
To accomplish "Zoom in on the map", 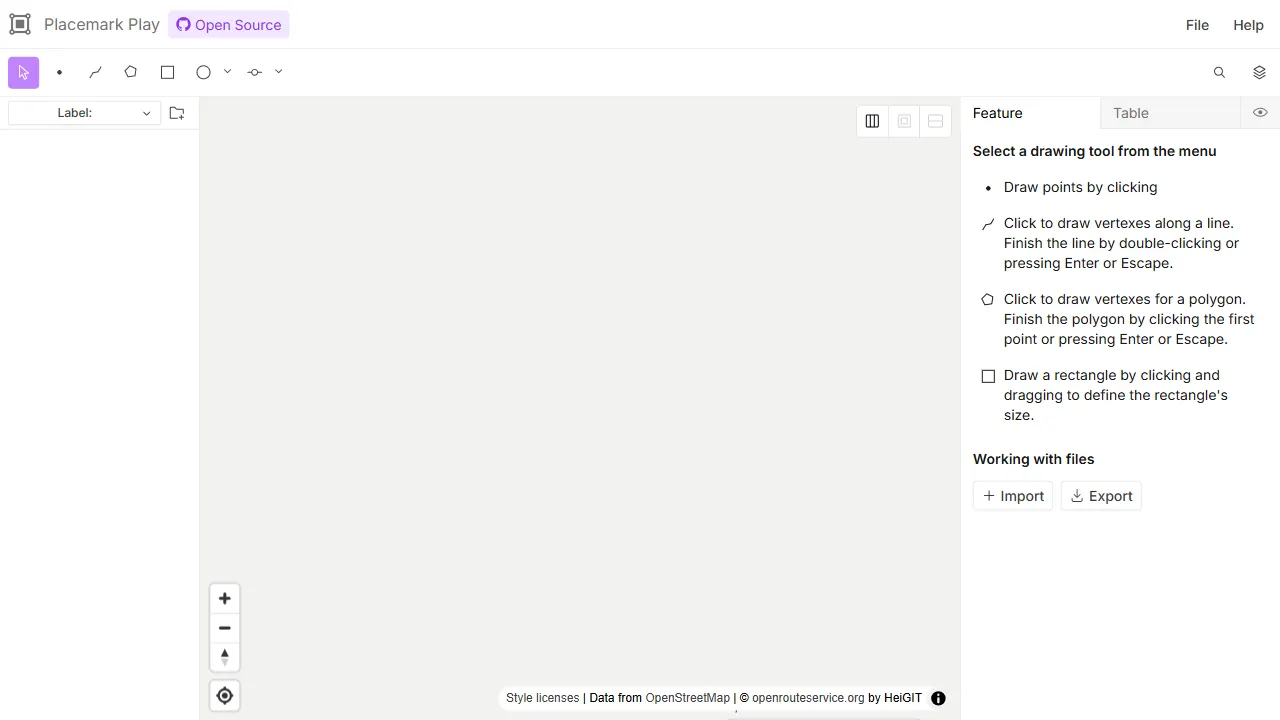I will click(225, 599).
